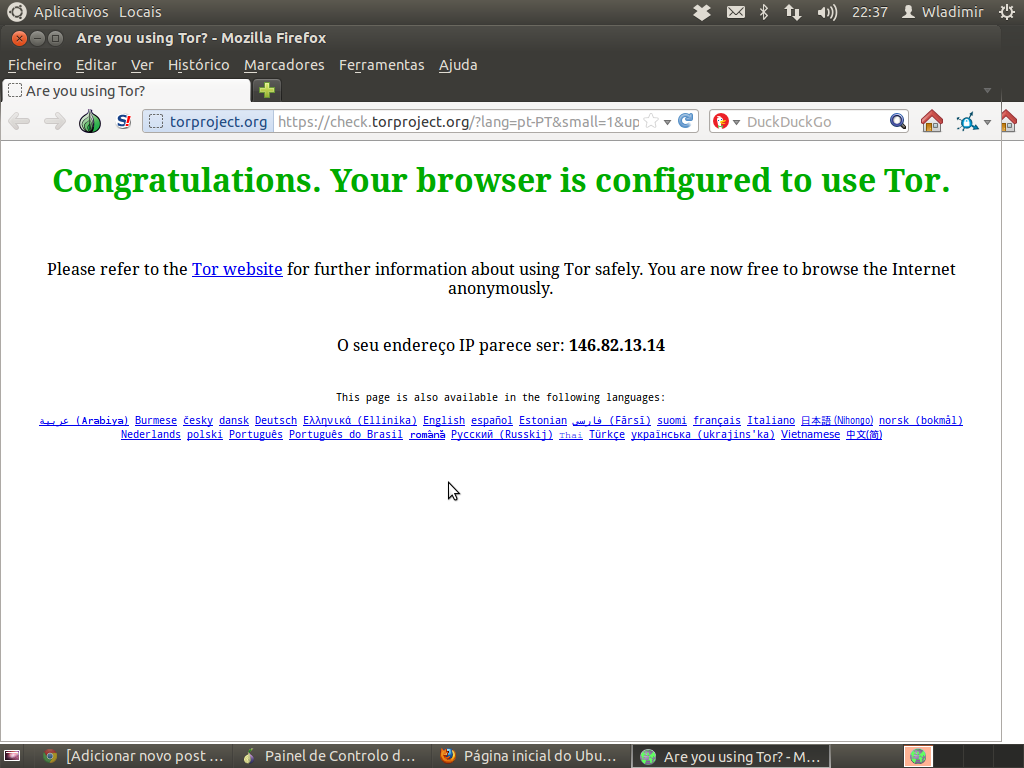Image resolution: width=1024 pixels, height=768 pixels.
Task: Open the Bluetooth indicator
Action: pyautogui.click(x=763, y=12)
